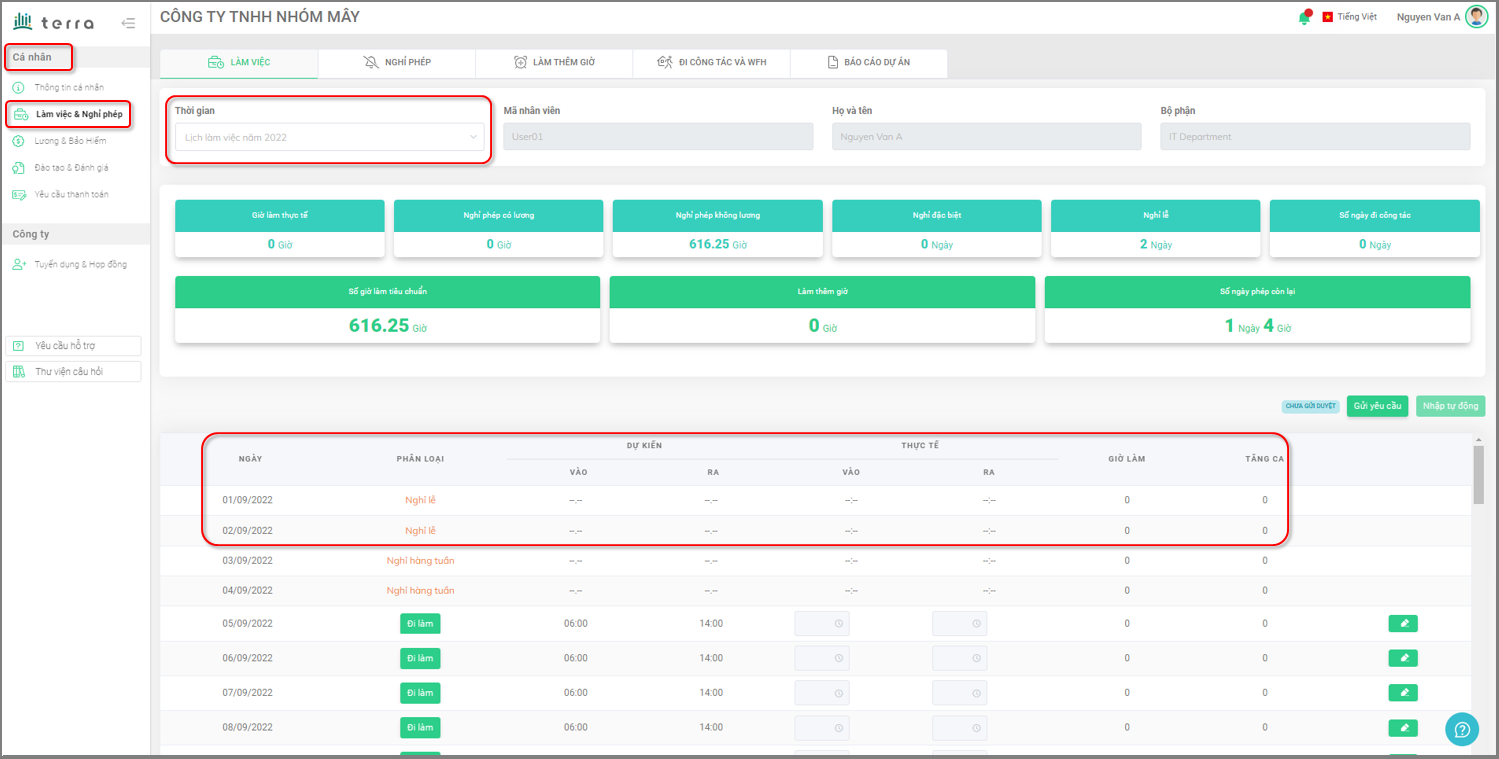Click the Gửi yêu cầu button

pos(1378,406)
